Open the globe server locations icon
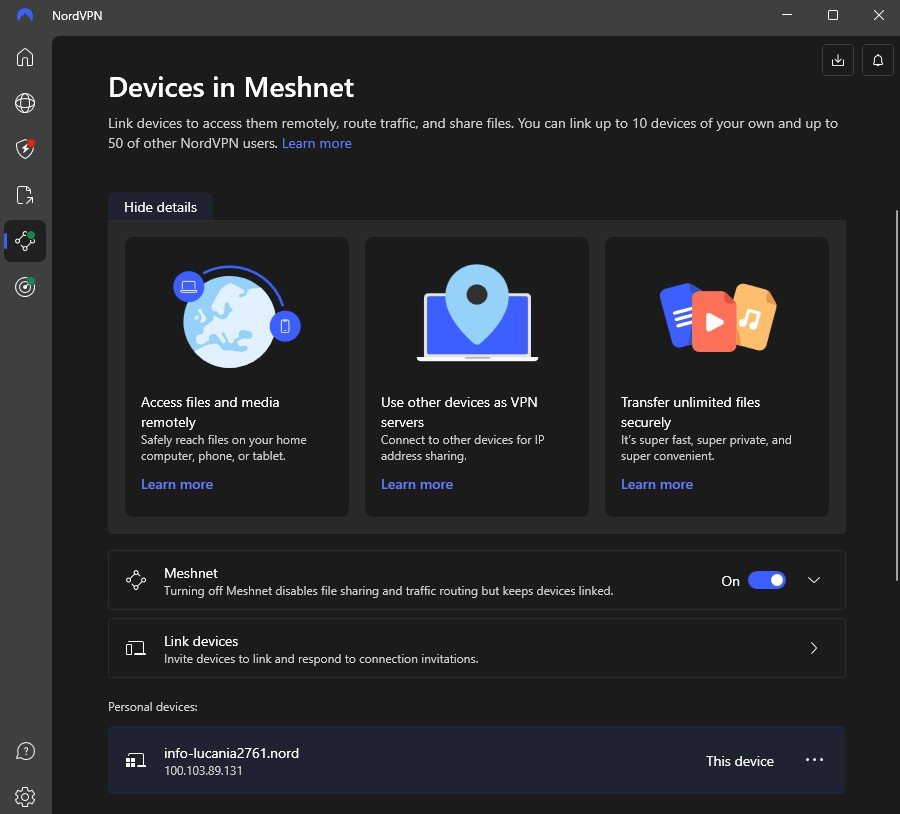This screenshot has width=900, height=814. tap(25, 103)
